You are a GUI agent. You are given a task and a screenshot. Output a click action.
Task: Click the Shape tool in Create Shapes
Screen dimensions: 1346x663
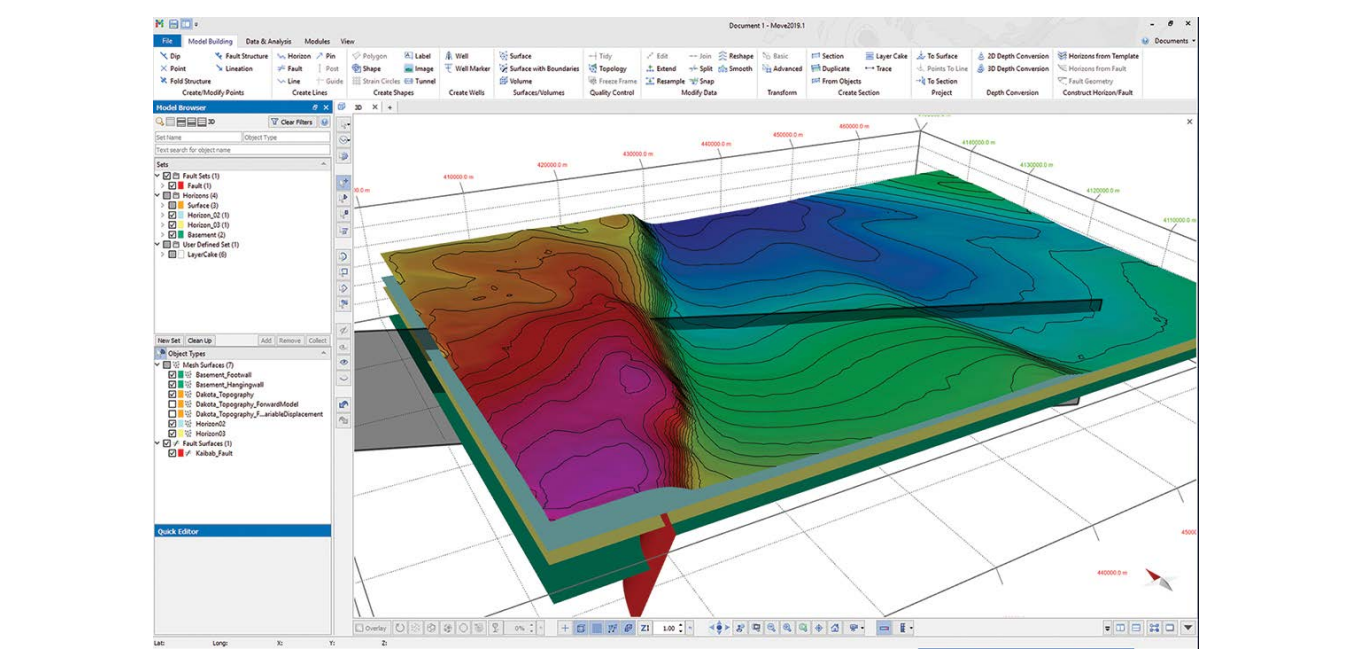pos(367,69)
